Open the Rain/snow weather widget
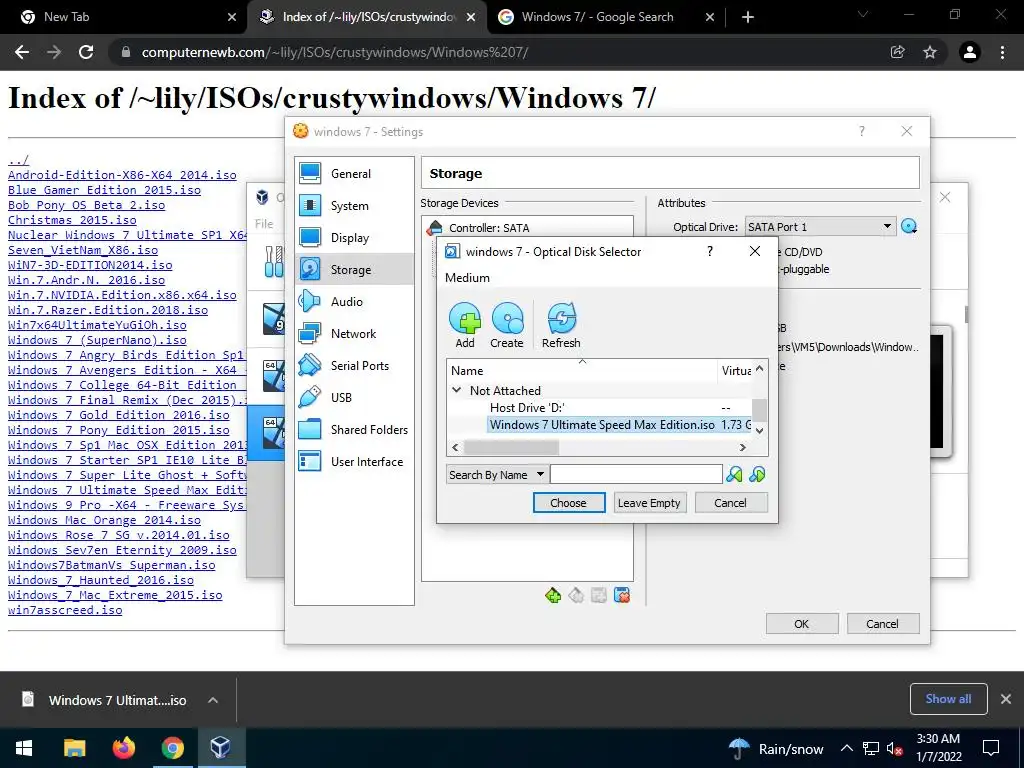This screenshot has width=1024, height=768. tap(776, 748)
